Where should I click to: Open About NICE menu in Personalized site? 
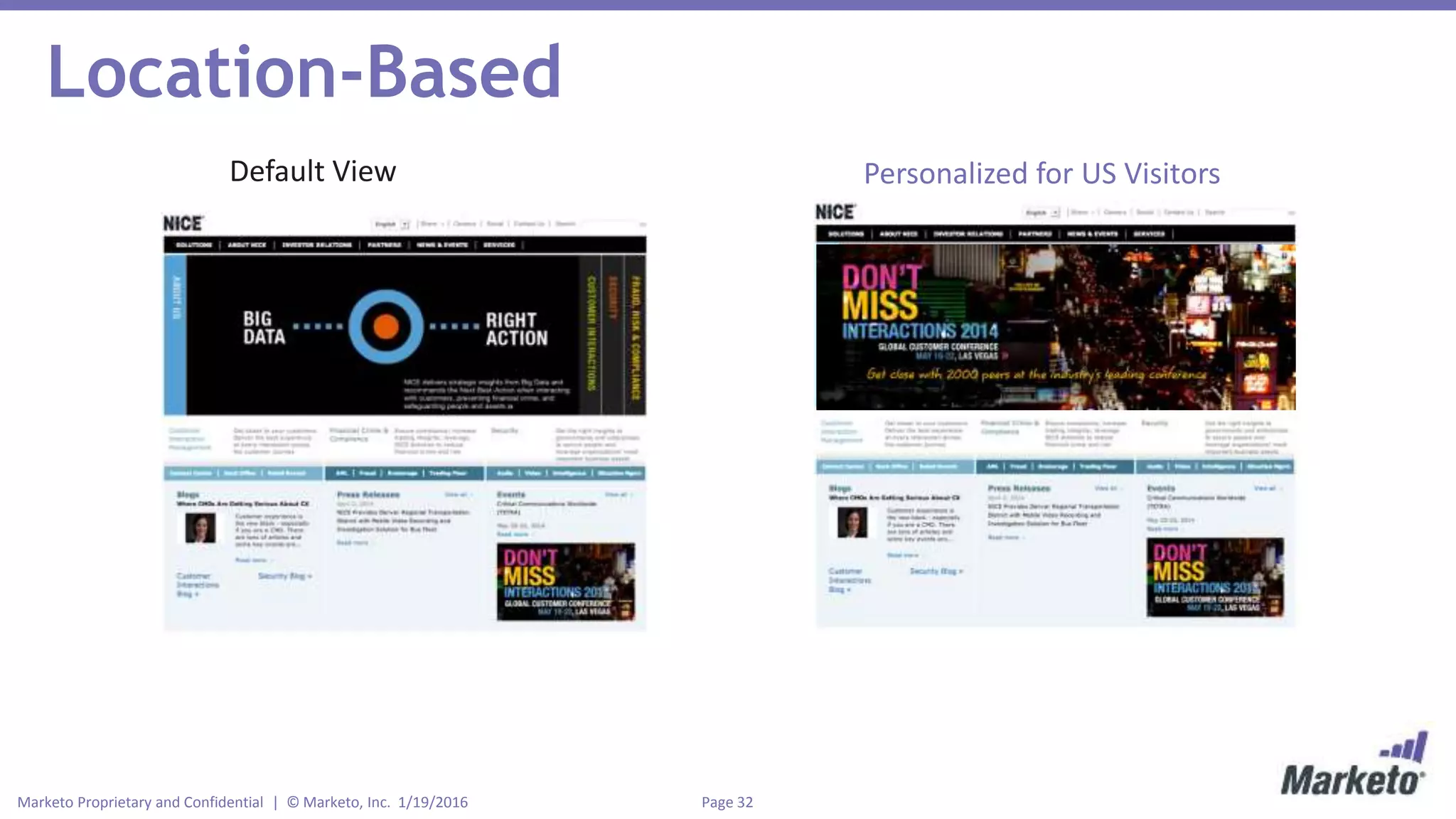pos(899,234)
